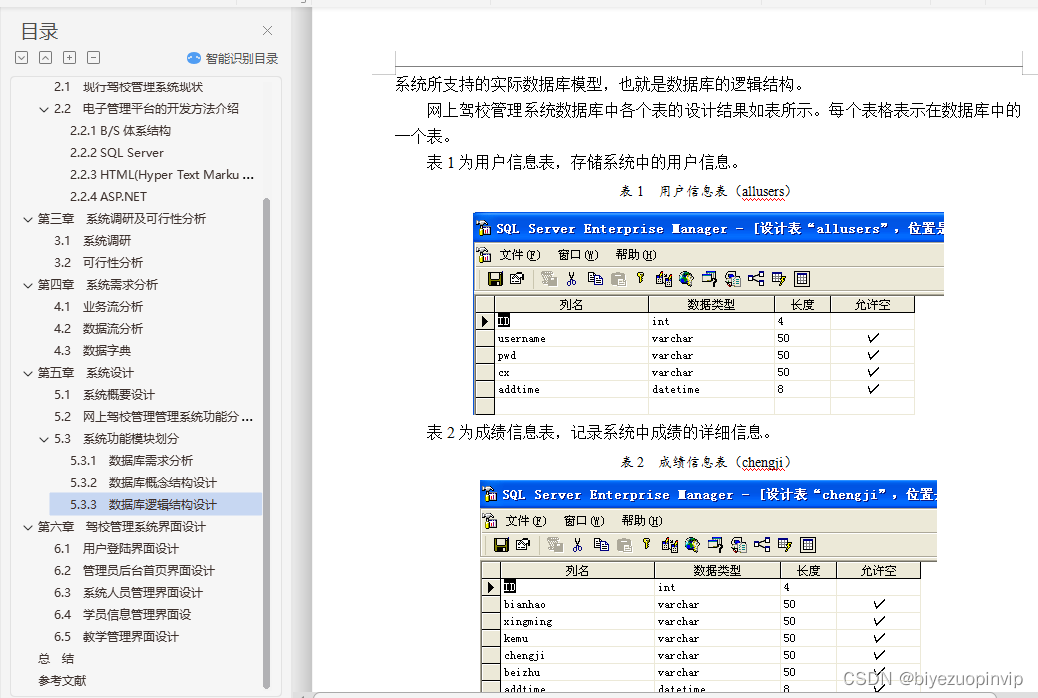The width and height of the screenshot is (1038, 698).
Task: Click the Paste clipboard icon in allusers toolbar
Action: tap(618, 279)
